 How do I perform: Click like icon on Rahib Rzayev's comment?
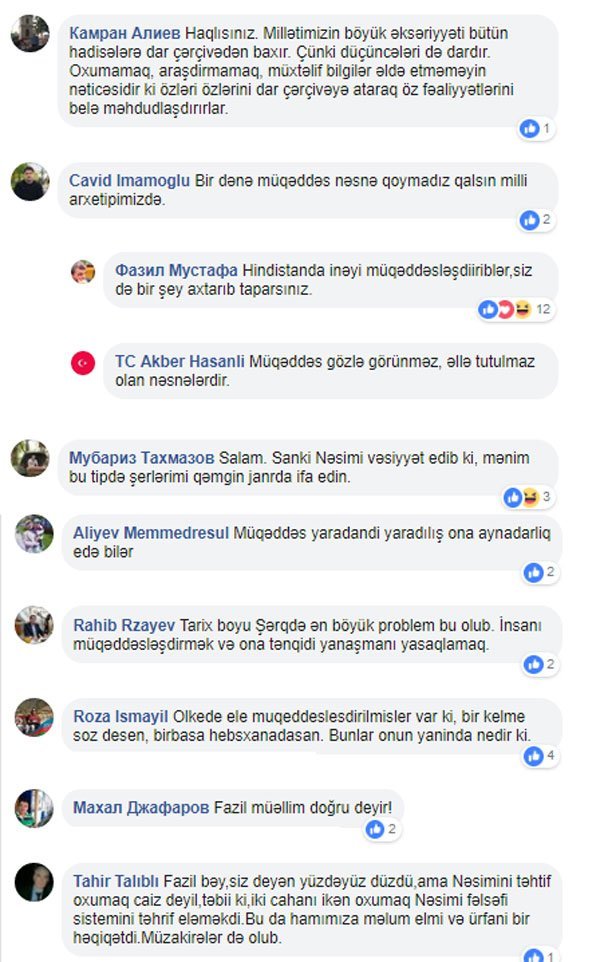pyautogui.click(x=533, y=664)
